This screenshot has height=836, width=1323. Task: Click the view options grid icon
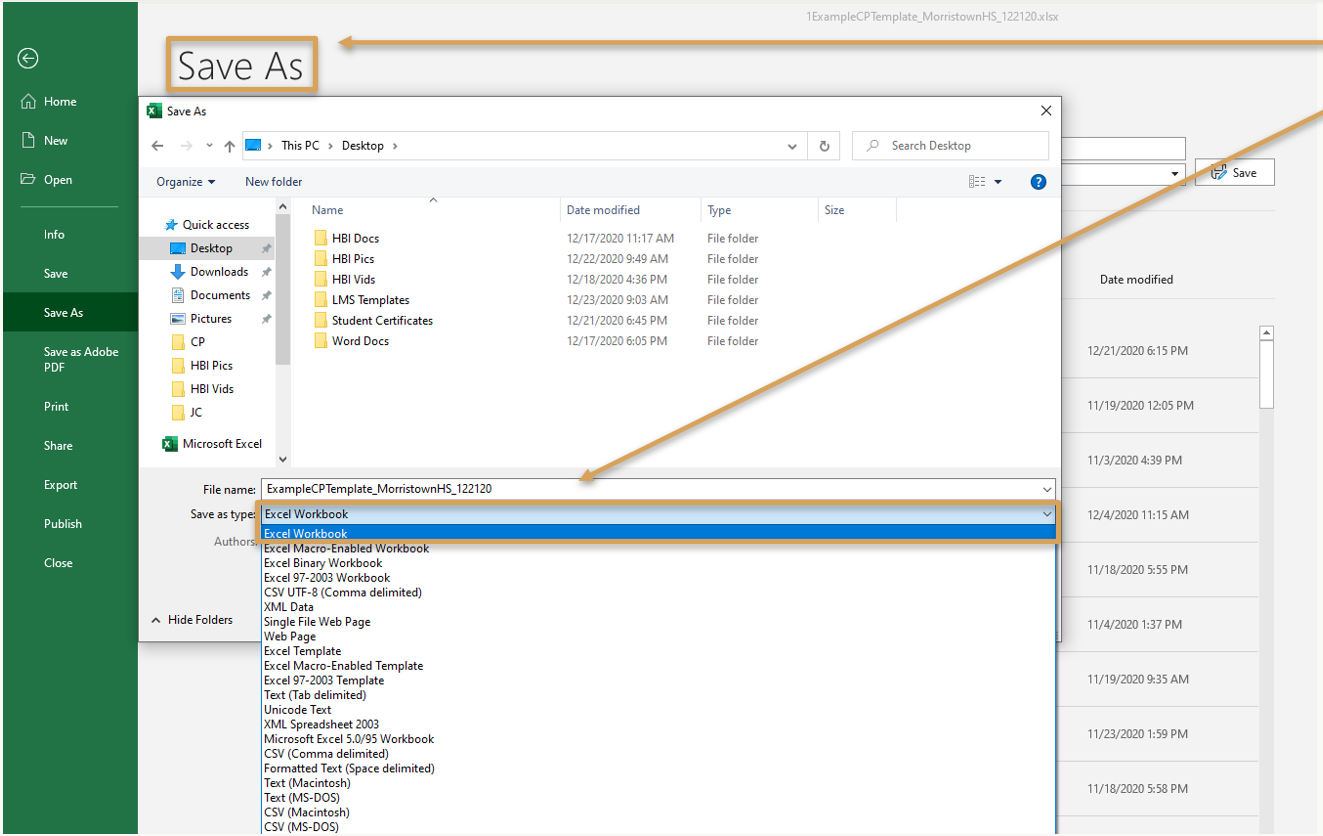(x=977, y=182)
